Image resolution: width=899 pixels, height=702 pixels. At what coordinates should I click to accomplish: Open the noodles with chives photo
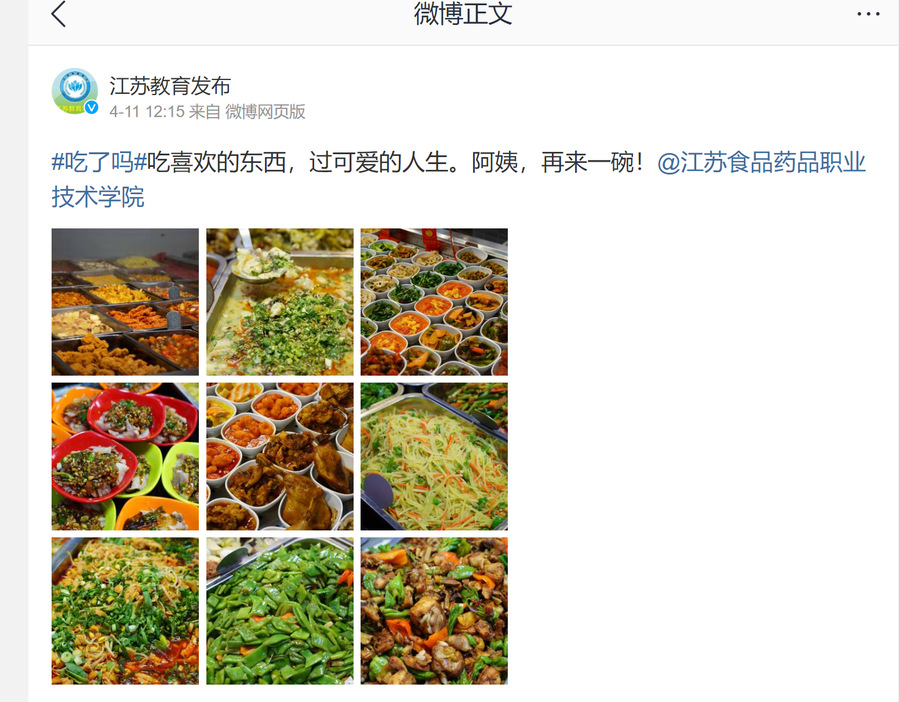click(x=125, y=611)
